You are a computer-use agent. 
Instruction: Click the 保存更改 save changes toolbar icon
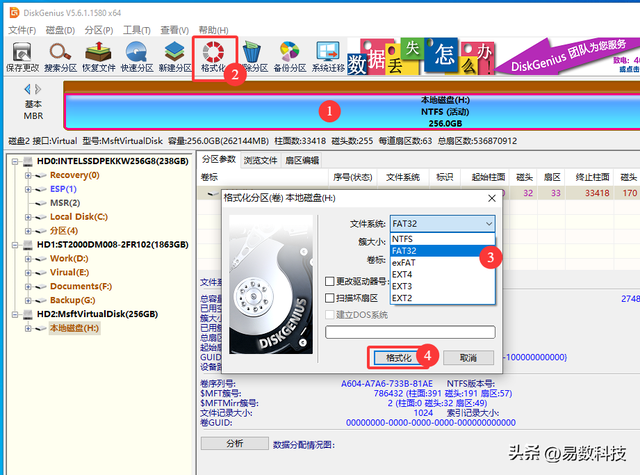click(x=22, y=57)
